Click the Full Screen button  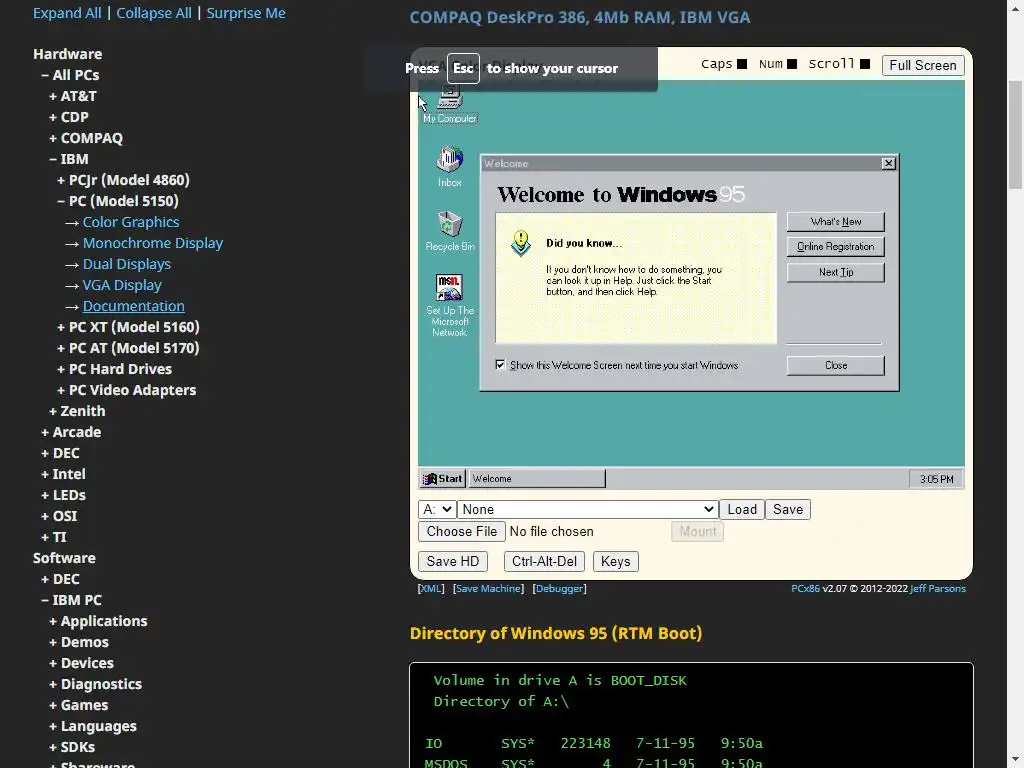[923, 65]
